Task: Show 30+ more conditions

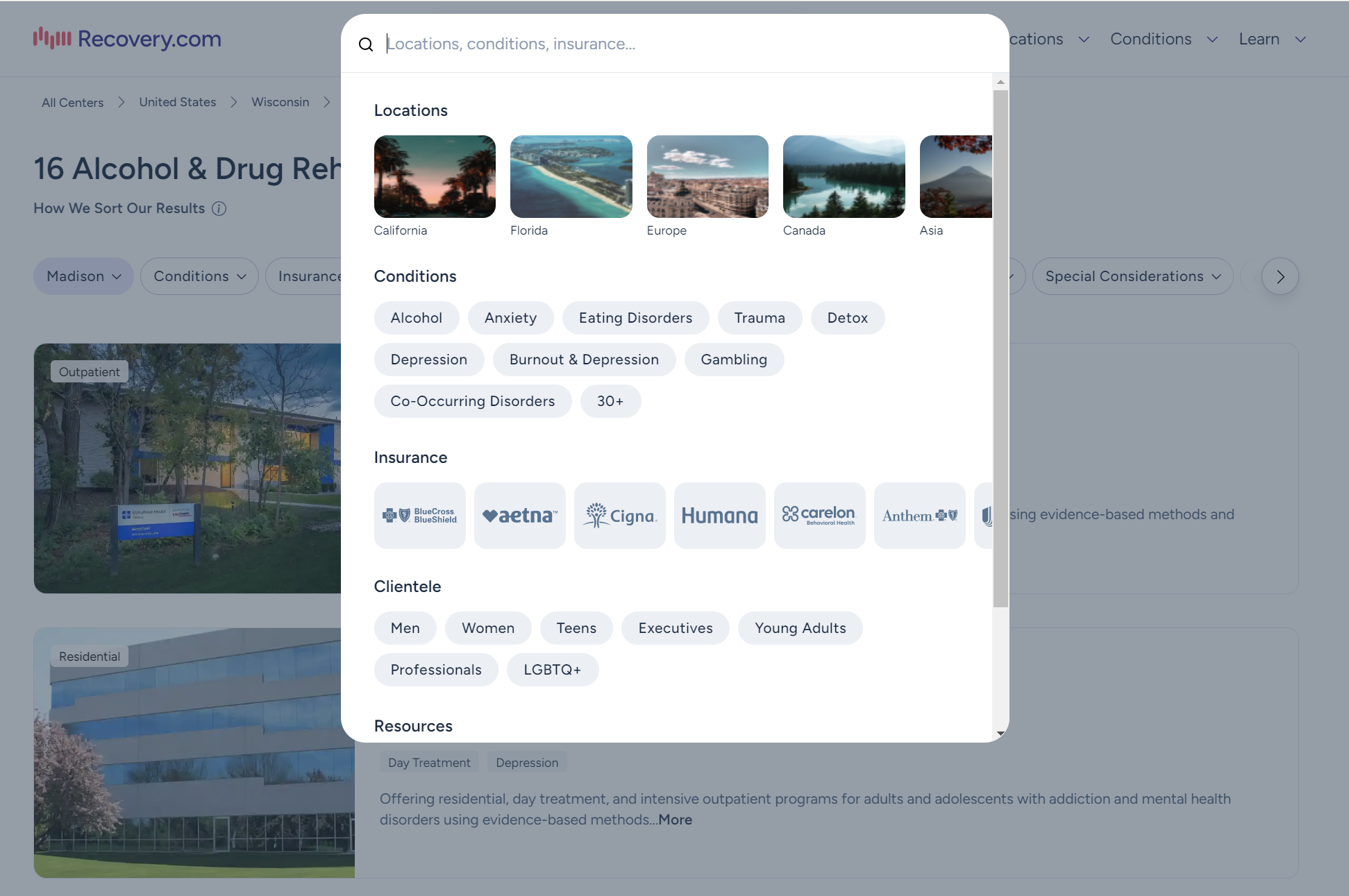Action: (610, 401)
